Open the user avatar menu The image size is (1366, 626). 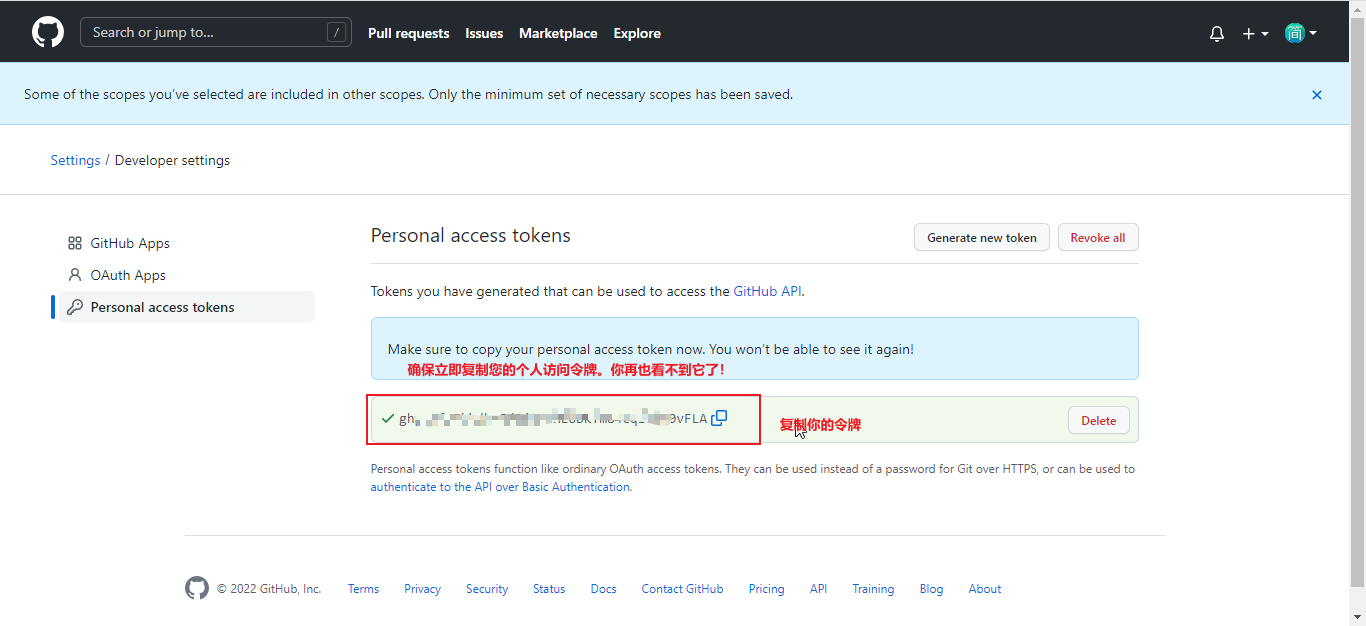1301,33
